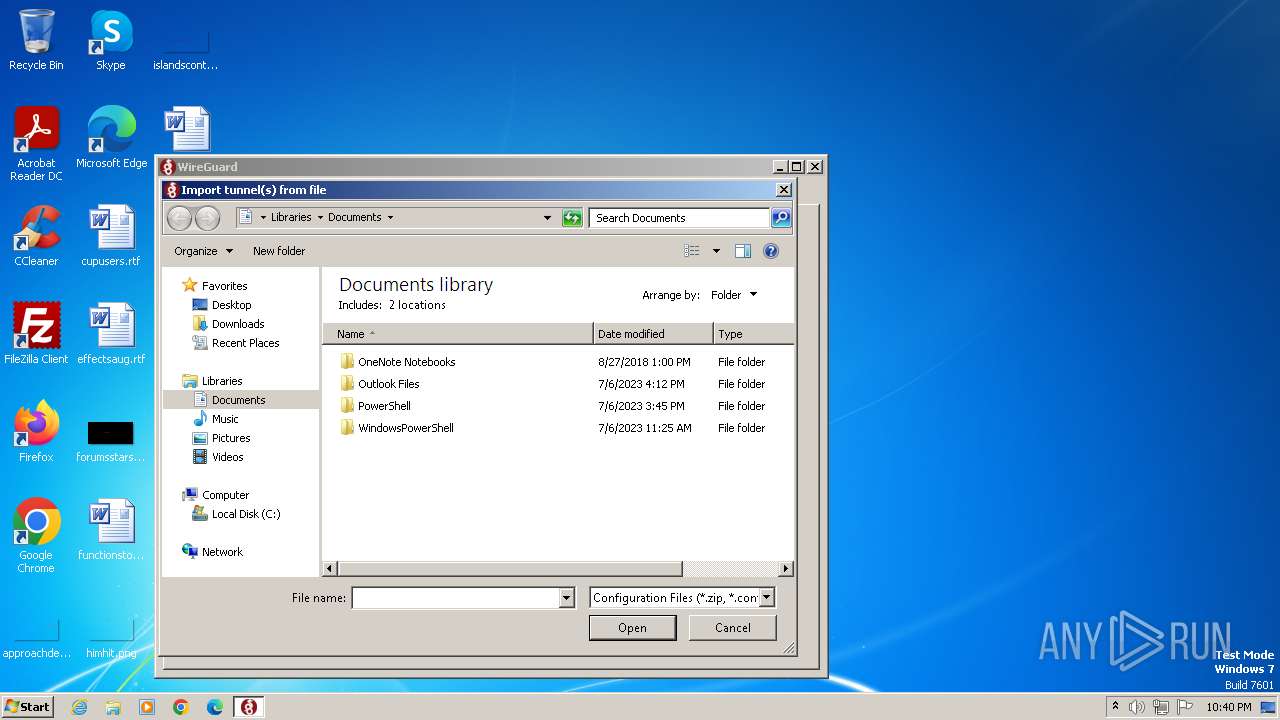Select the Outlook Files folder
Viewport: 1280px width, 720px height.
[x=389, y=384]
